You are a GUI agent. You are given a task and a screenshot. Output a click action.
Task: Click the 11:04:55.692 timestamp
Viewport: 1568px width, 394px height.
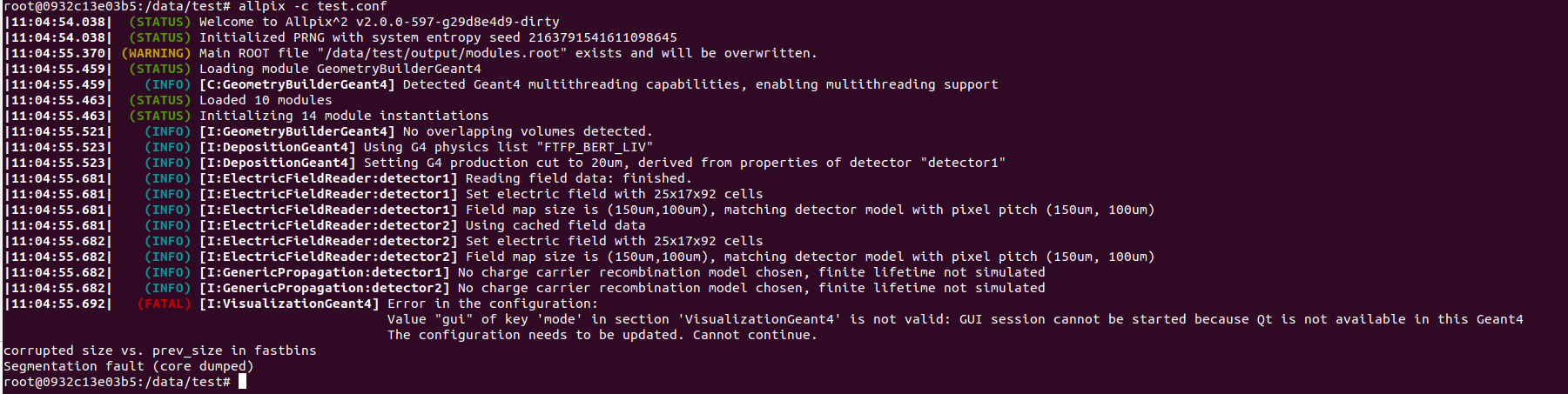click(x=58, y=304)
